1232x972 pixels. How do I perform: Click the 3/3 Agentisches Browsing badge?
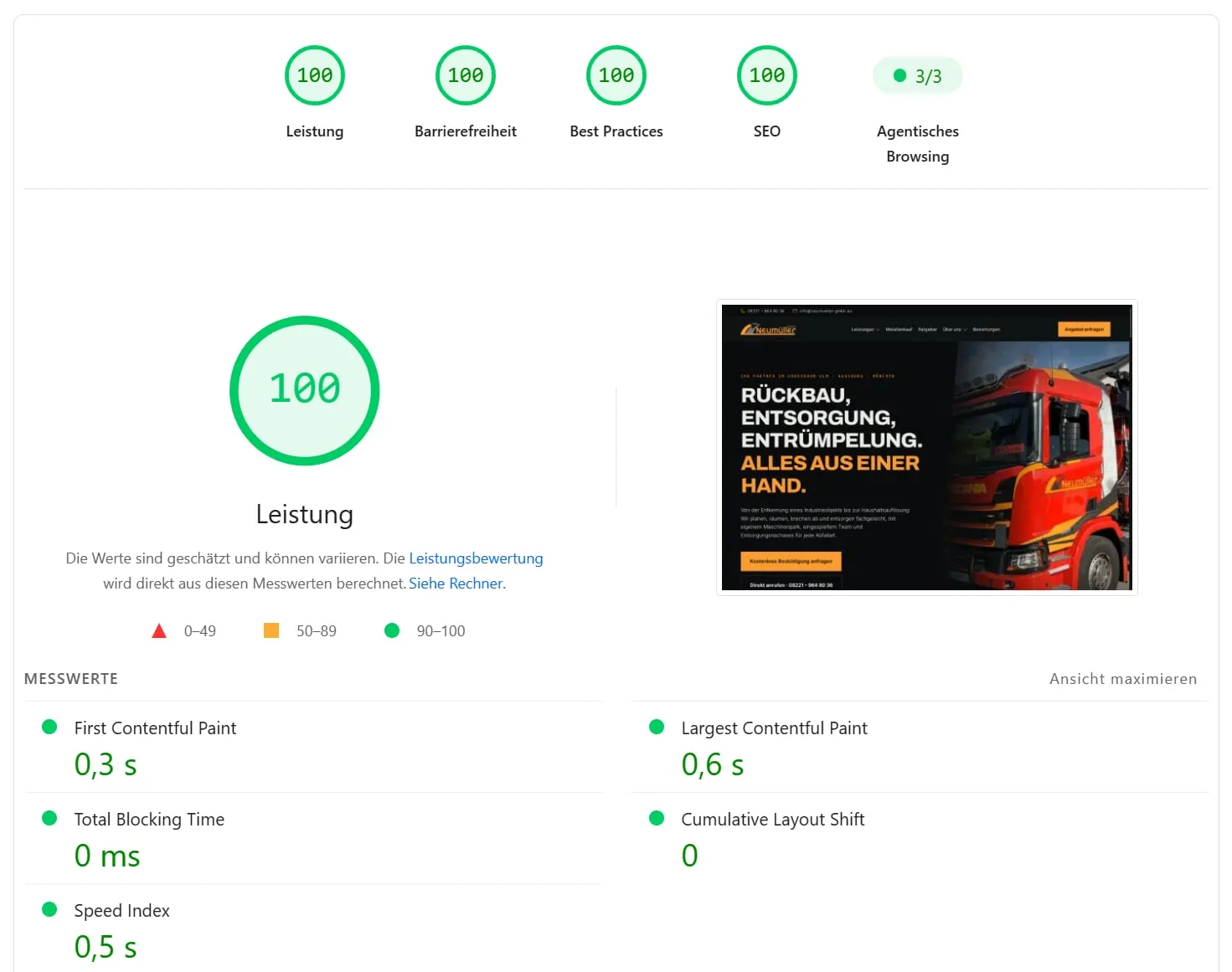[918, 76]
